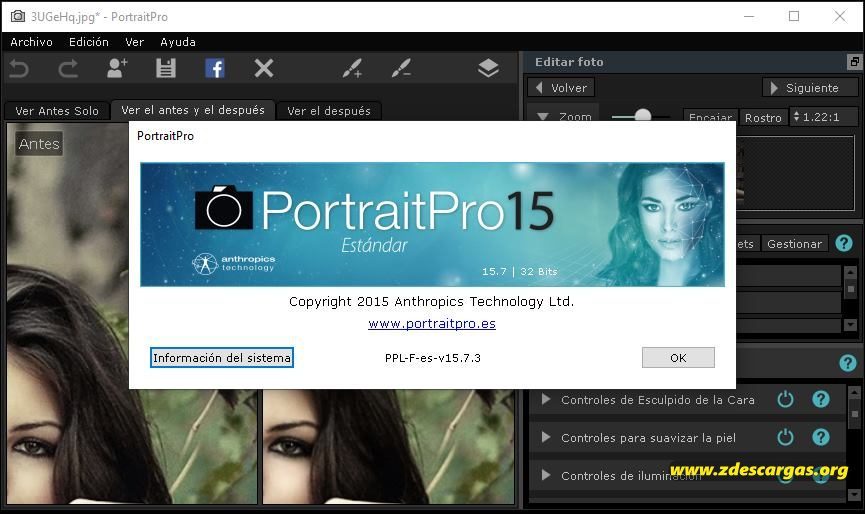The height and width of the screenshot is (514, 865).
Task: Adjust the zoom ratio 1.22:1 stepper
Action: click(796, 116)
